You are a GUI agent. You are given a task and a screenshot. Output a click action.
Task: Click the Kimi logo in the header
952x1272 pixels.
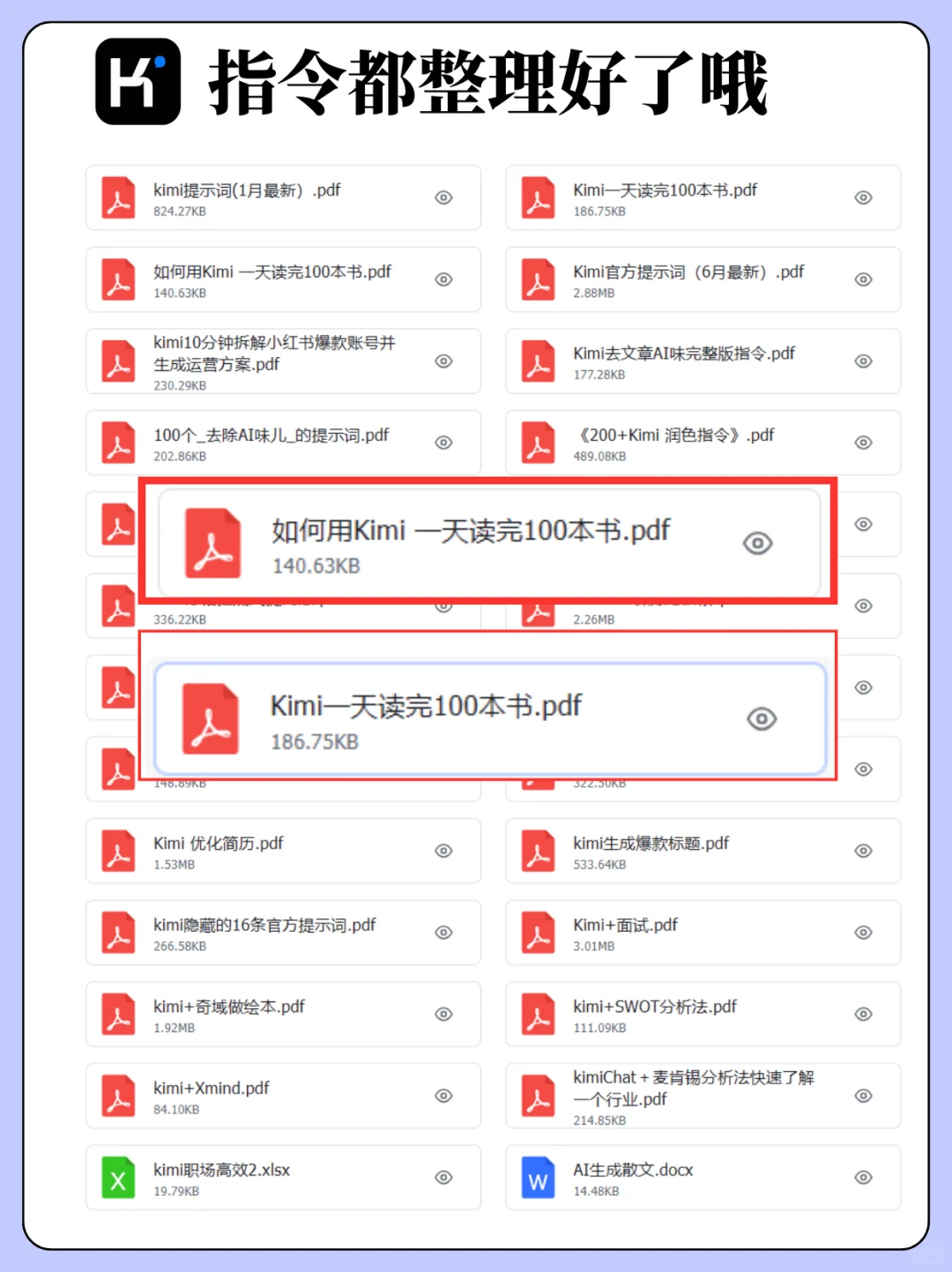pos(138,81)
